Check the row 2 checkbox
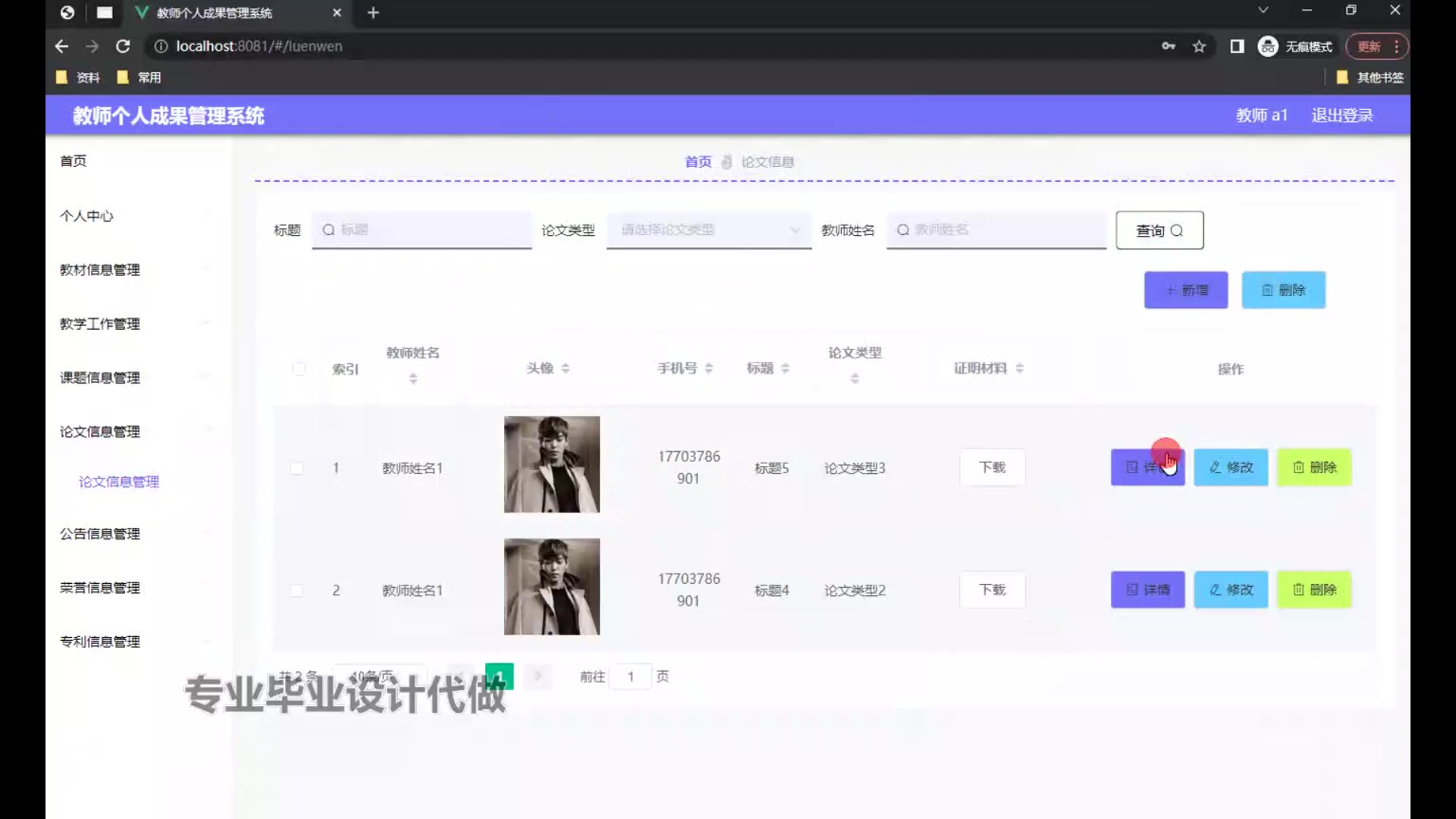The height and width of the screenshot is (819, 1456). click(x=297, y=590)
